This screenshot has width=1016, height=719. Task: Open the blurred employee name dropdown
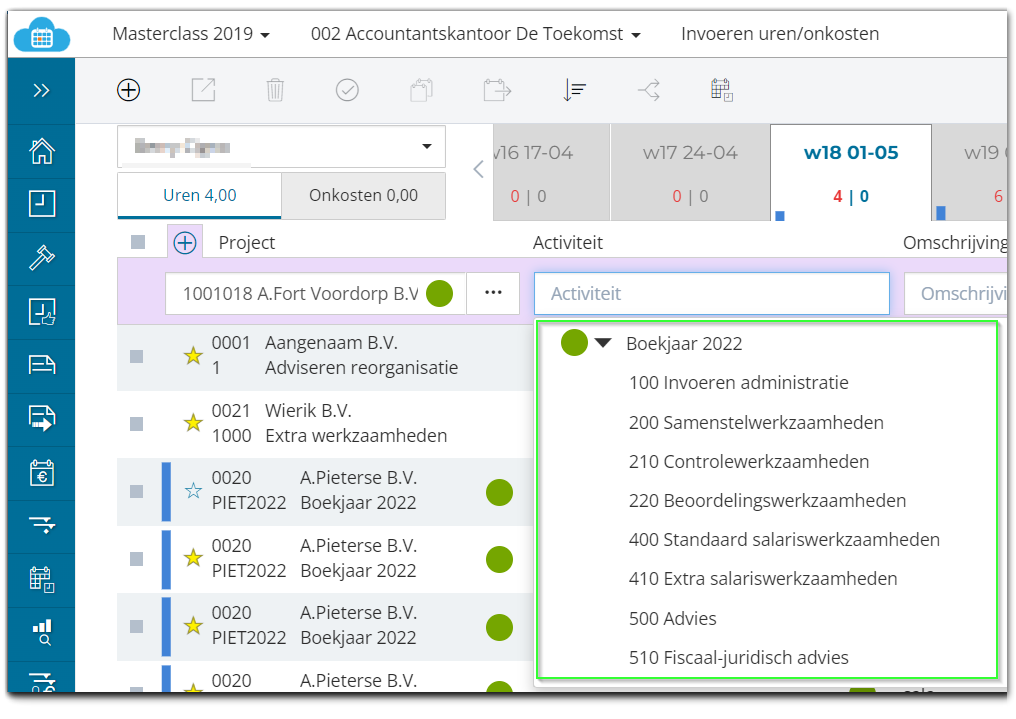pyautogui.click(x=281, y=146)
